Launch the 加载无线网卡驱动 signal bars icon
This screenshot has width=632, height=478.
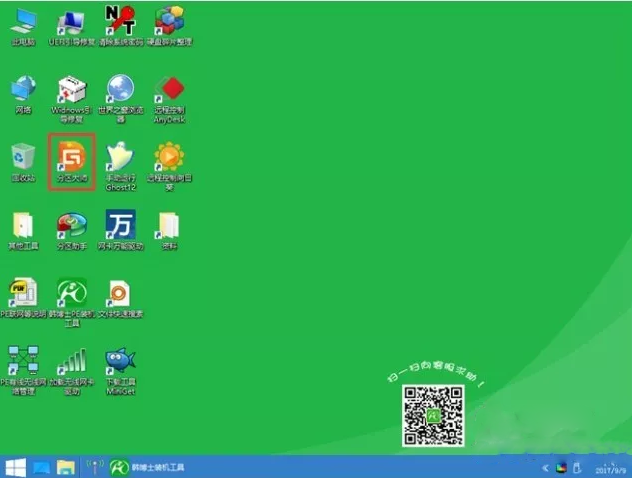[71, 362]
